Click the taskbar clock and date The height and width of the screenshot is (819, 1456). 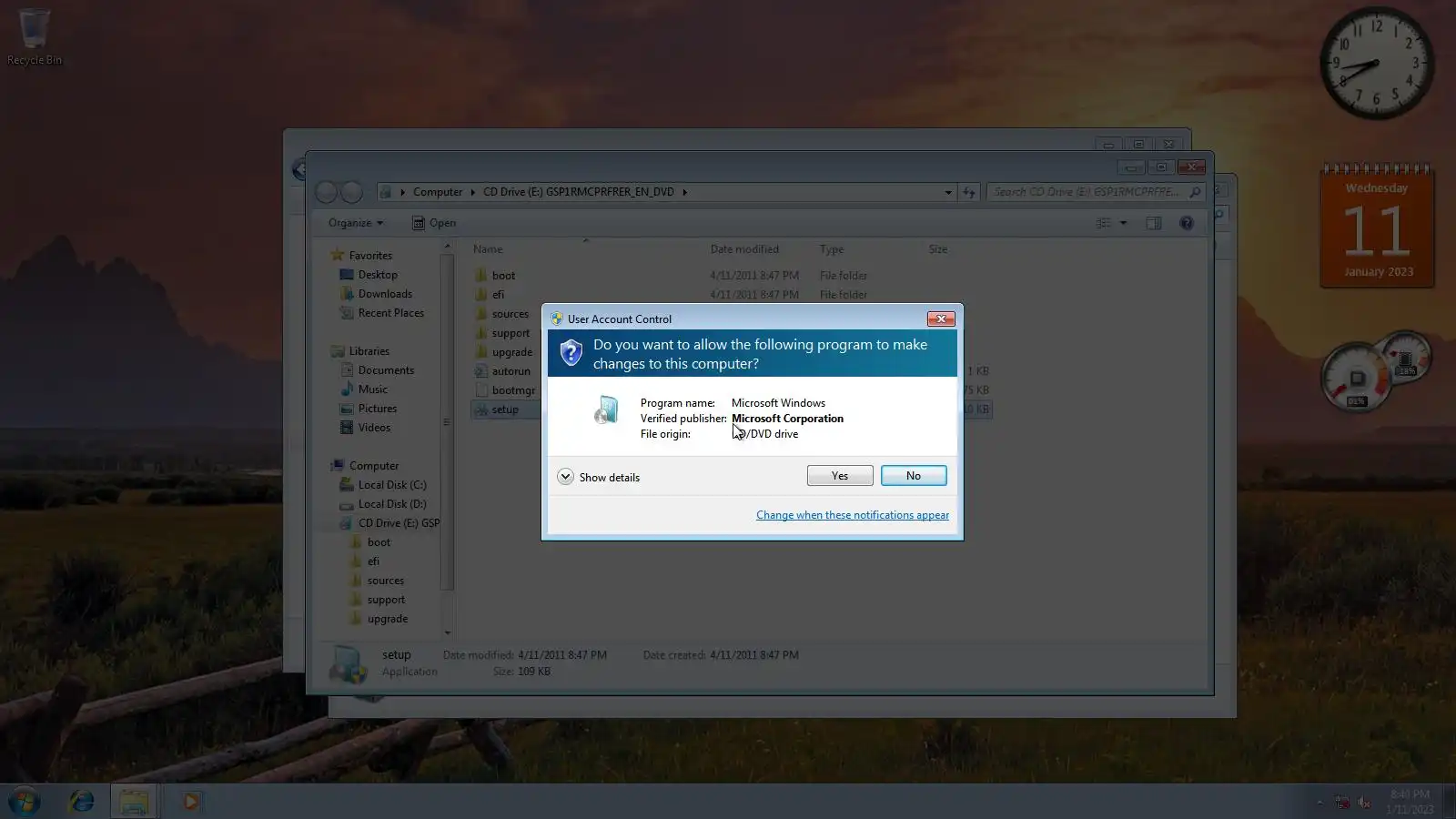coord(1410,802)
